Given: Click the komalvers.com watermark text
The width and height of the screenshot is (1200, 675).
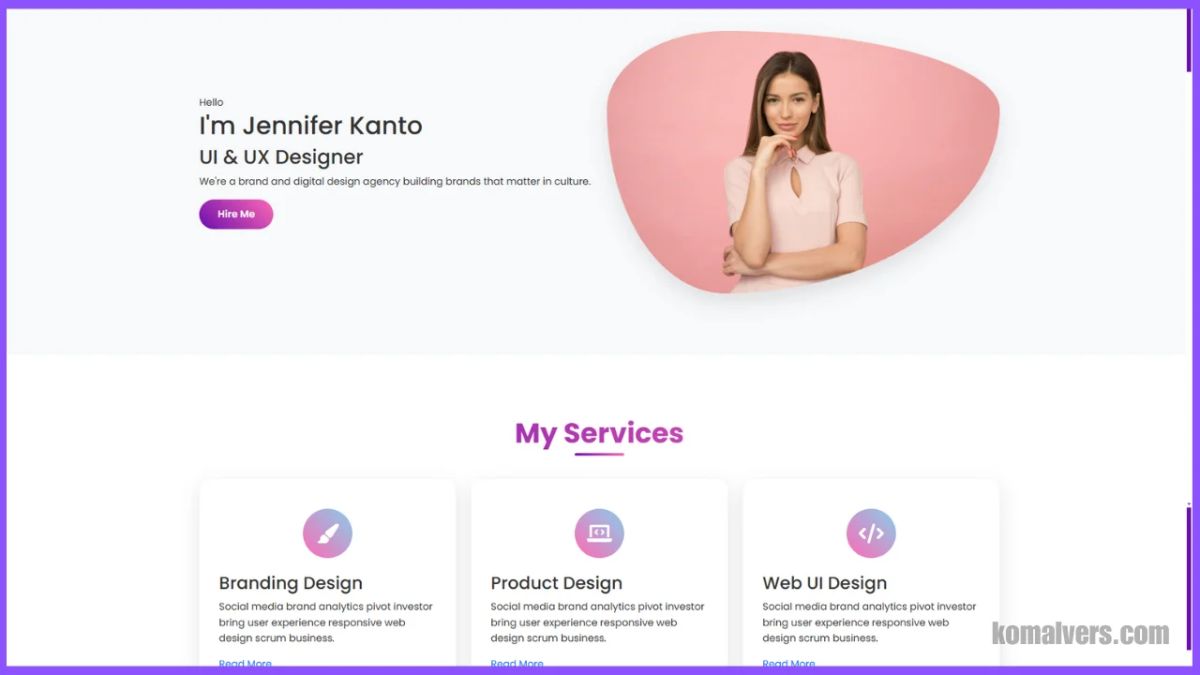Looking at the screenshot, I should pyautogui.click(x=1080, y=633).
